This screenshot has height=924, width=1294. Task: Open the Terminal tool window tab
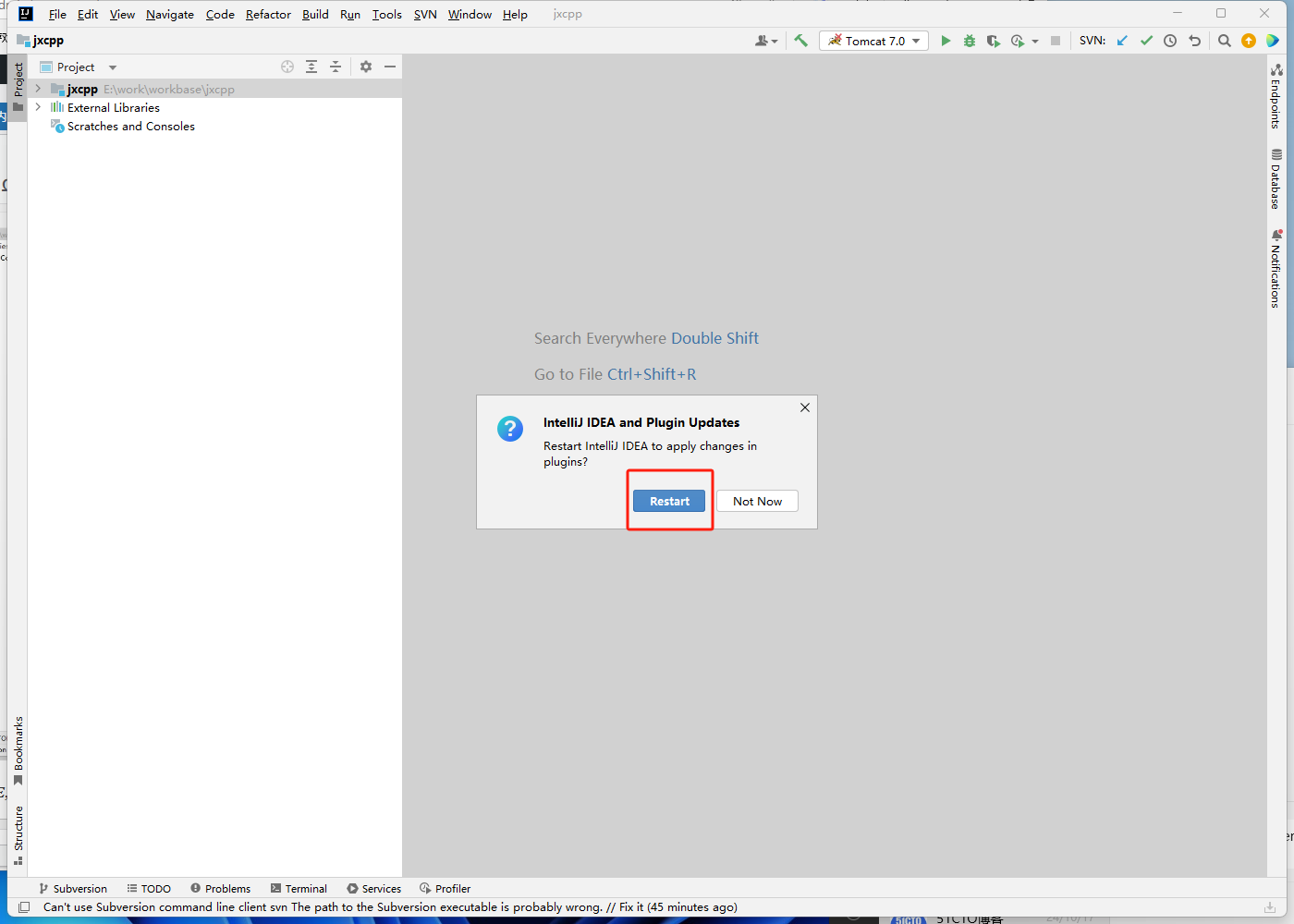tap(299, 889)
